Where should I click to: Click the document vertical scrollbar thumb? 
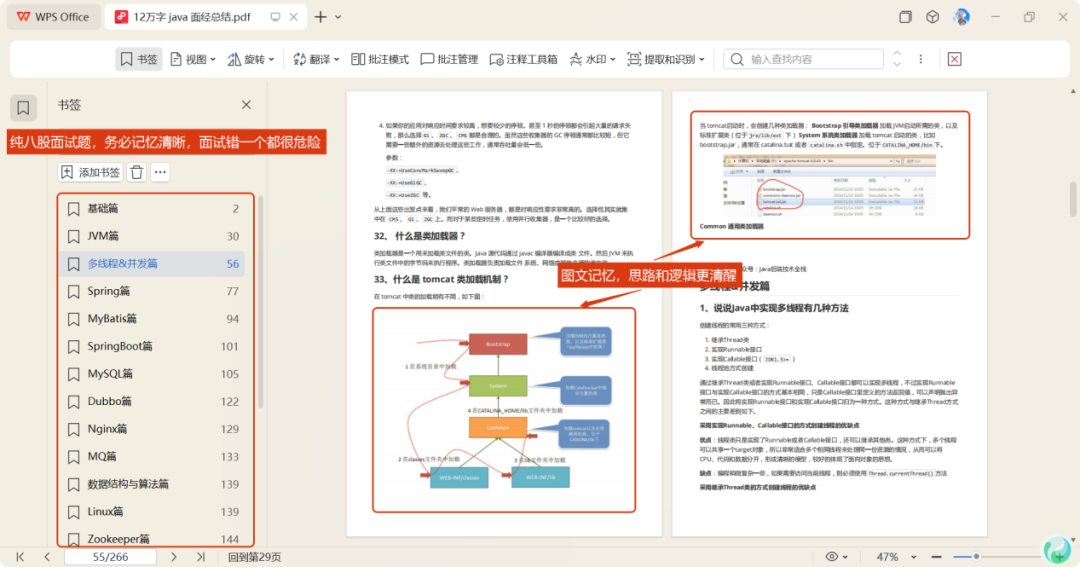point(1073,199)
